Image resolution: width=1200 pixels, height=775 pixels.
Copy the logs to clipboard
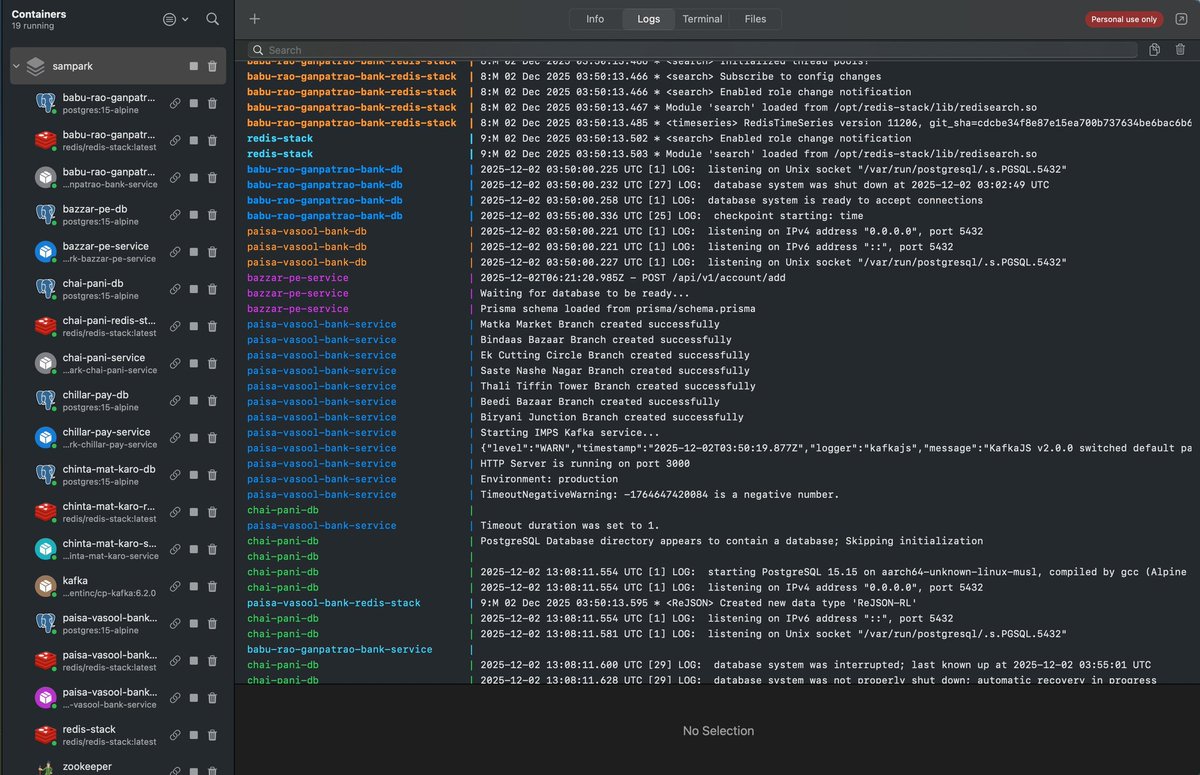point(1155,50)
